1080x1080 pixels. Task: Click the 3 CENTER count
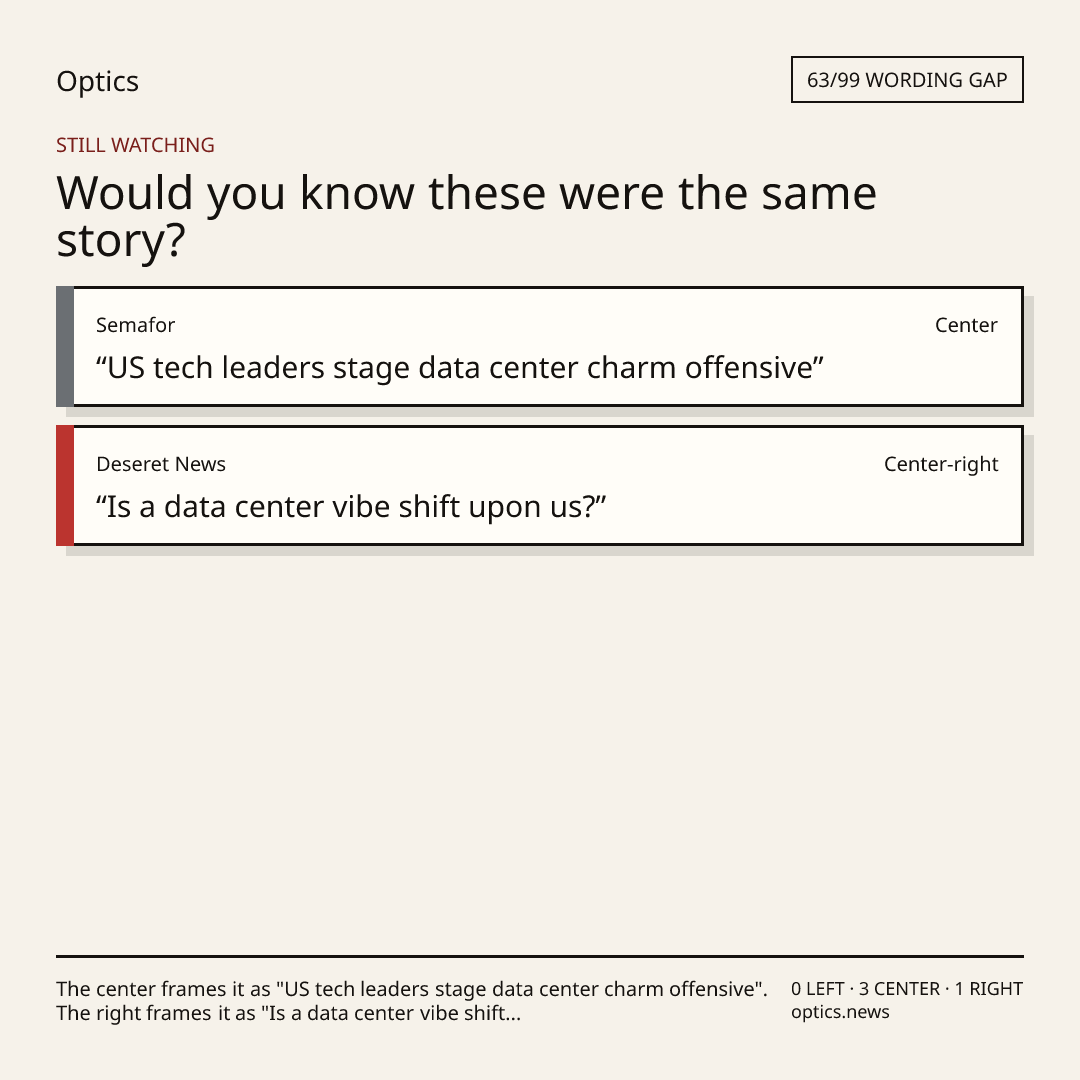click(x=899, y=989)
